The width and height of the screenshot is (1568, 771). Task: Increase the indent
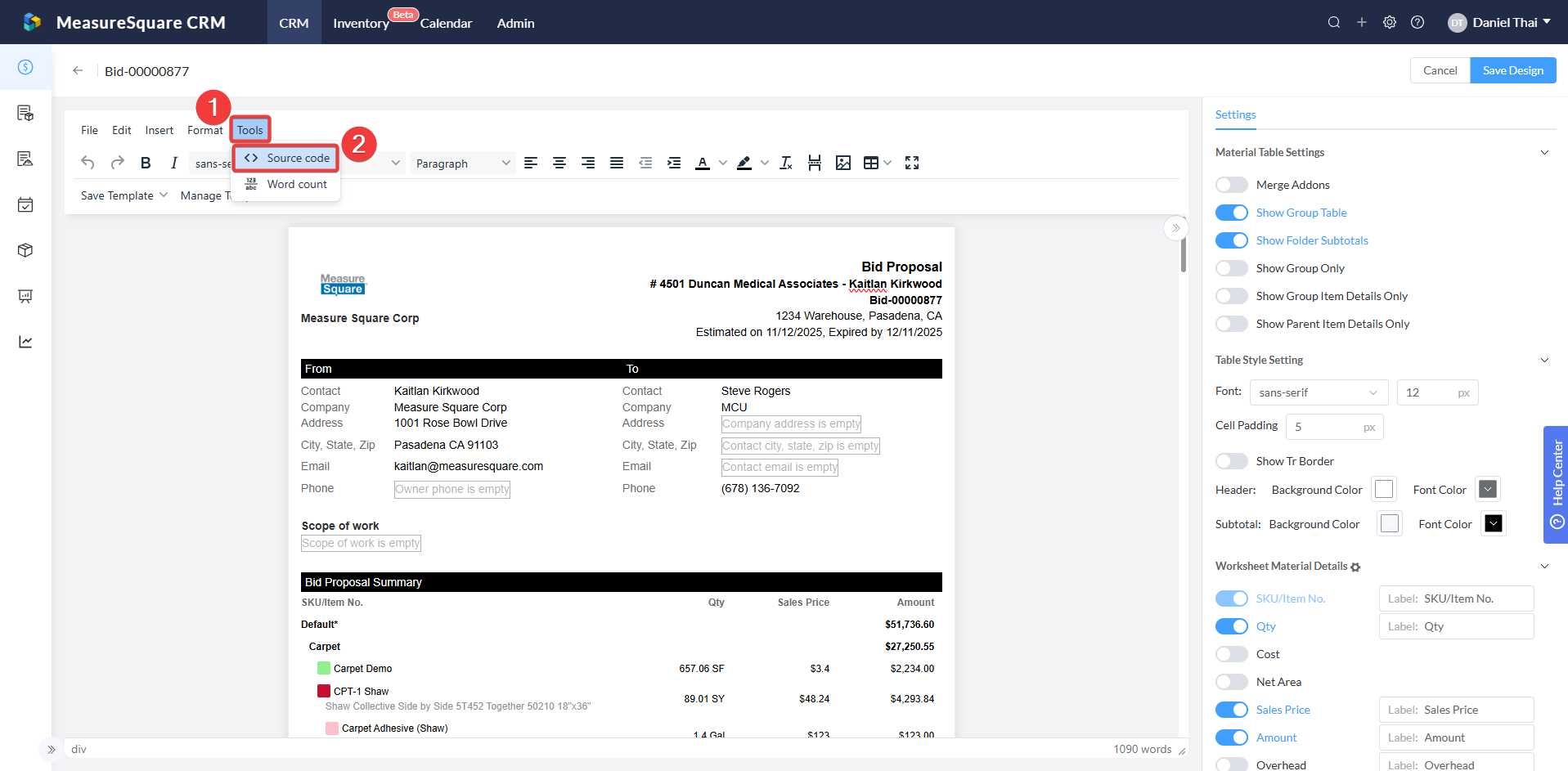(674, 163)
